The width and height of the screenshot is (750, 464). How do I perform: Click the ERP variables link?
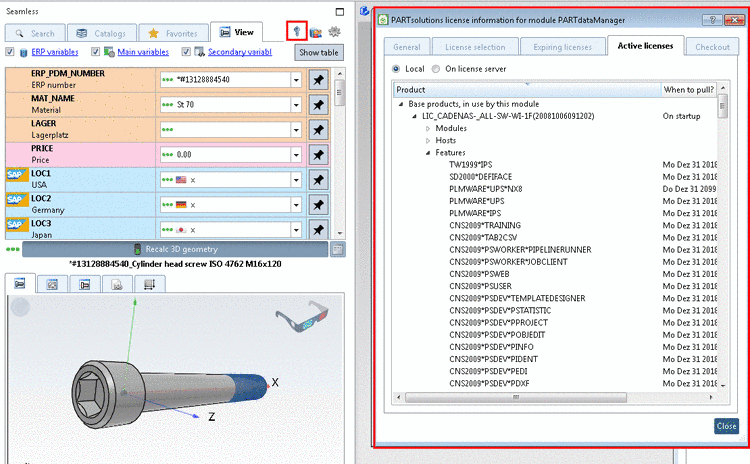tap(55, 52)
